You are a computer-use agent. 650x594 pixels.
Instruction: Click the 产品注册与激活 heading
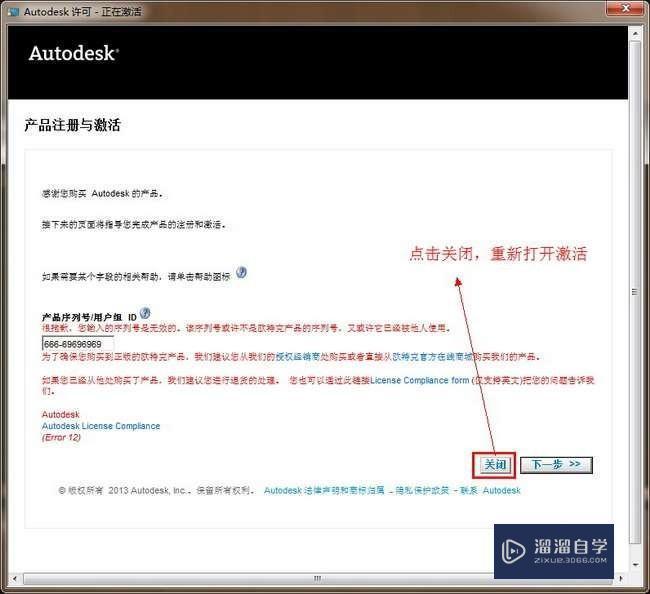(x=73, y=125)
